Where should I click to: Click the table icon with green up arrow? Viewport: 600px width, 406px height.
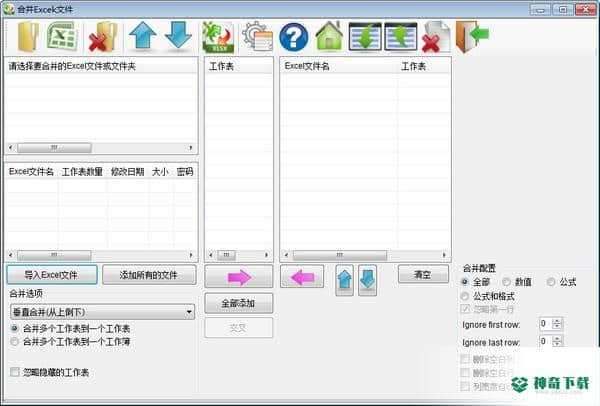click(401, 37)
